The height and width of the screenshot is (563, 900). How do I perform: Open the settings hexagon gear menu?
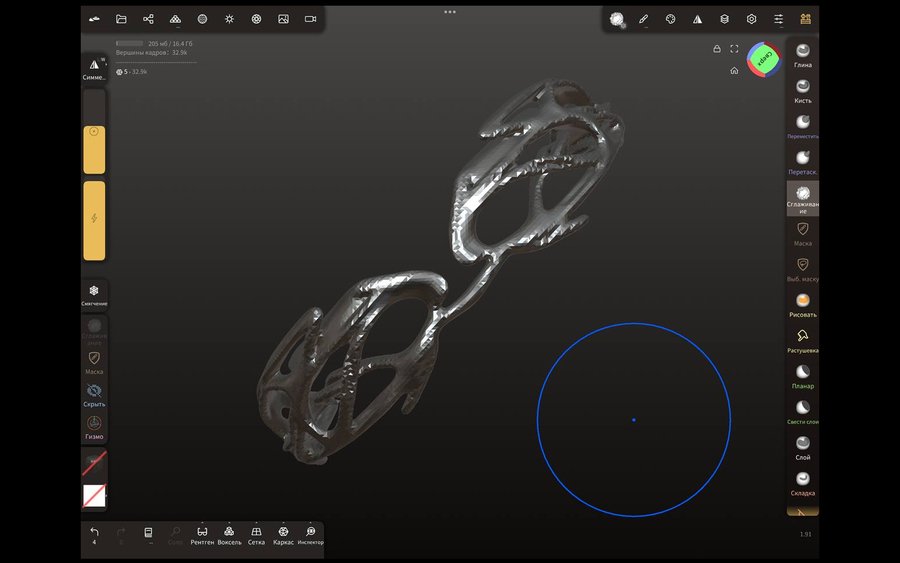[x=751, y=19]
